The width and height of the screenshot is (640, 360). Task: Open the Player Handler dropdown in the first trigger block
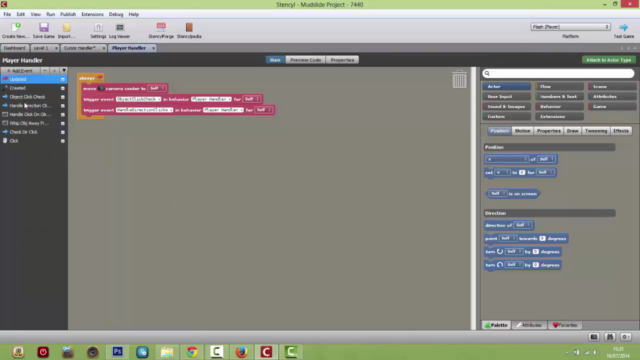tap(211, 99)
